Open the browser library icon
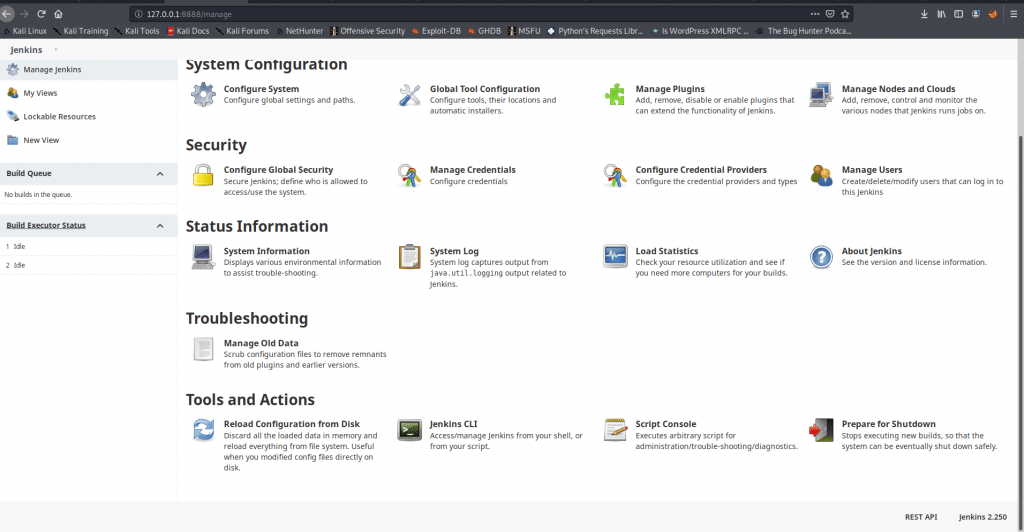Screen dimensions: 1024x532 click(941, 14)
